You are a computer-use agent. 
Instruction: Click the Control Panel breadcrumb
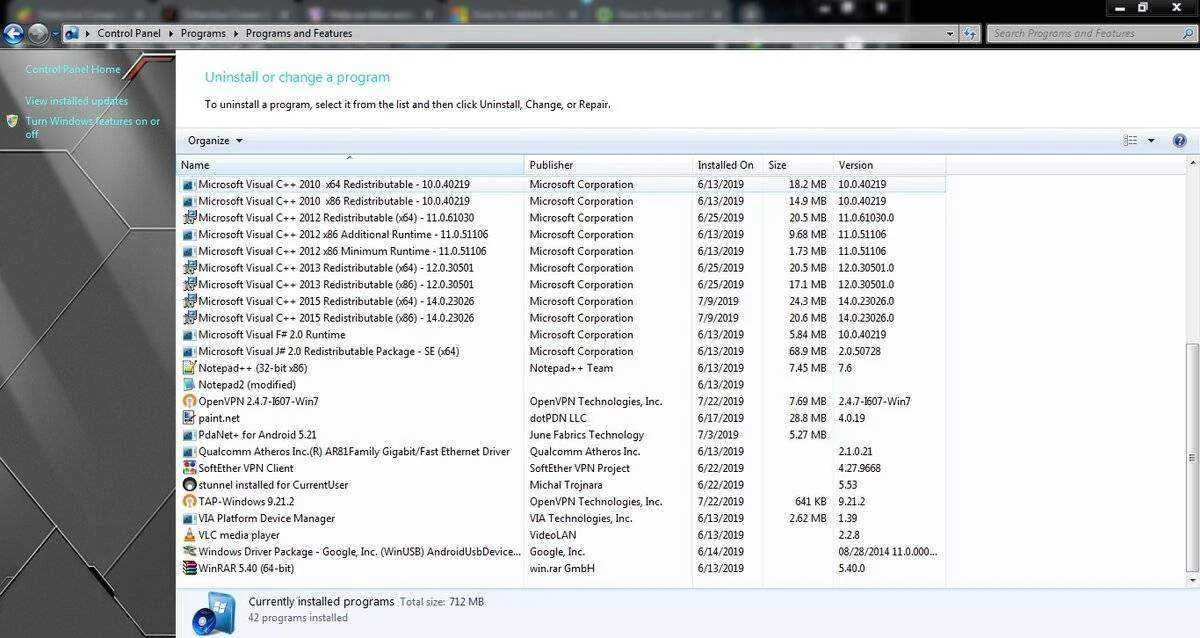click(130, 33)
